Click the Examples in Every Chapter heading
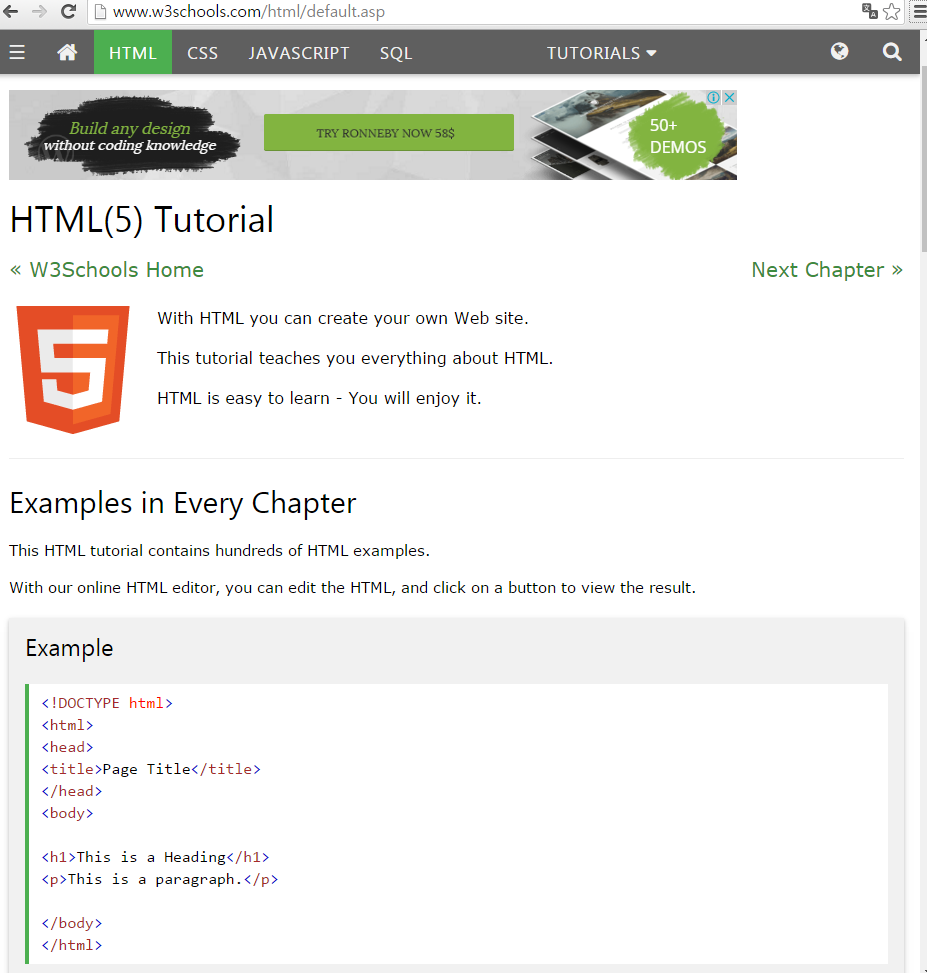927x973 pixels. (x=183, y=503)
